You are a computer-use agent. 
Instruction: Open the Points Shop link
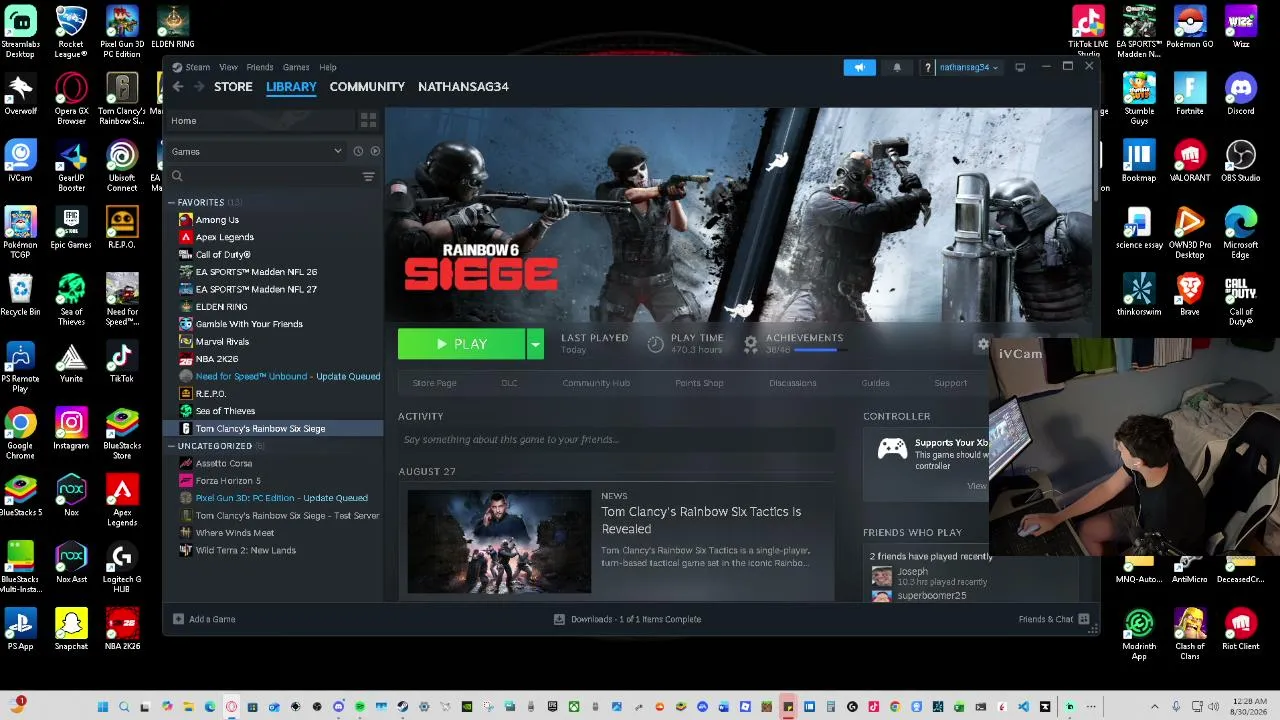[x=699, y=383]
